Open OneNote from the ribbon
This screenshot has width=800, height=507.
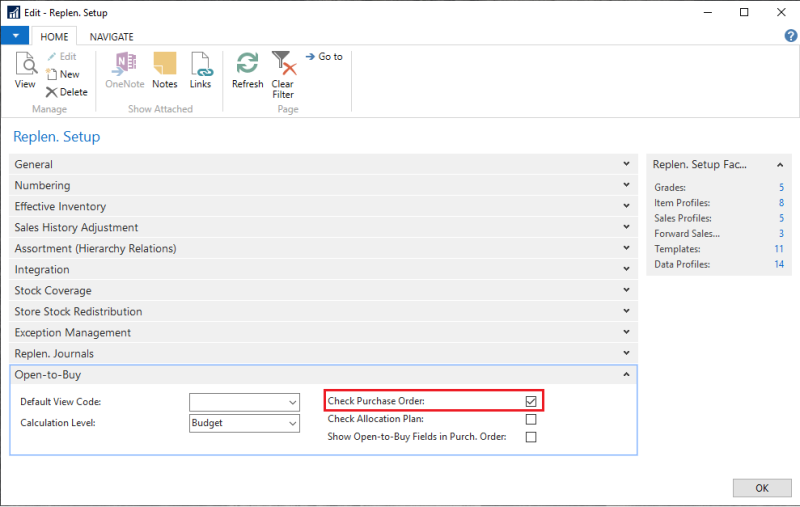click(x=125, y=70)
